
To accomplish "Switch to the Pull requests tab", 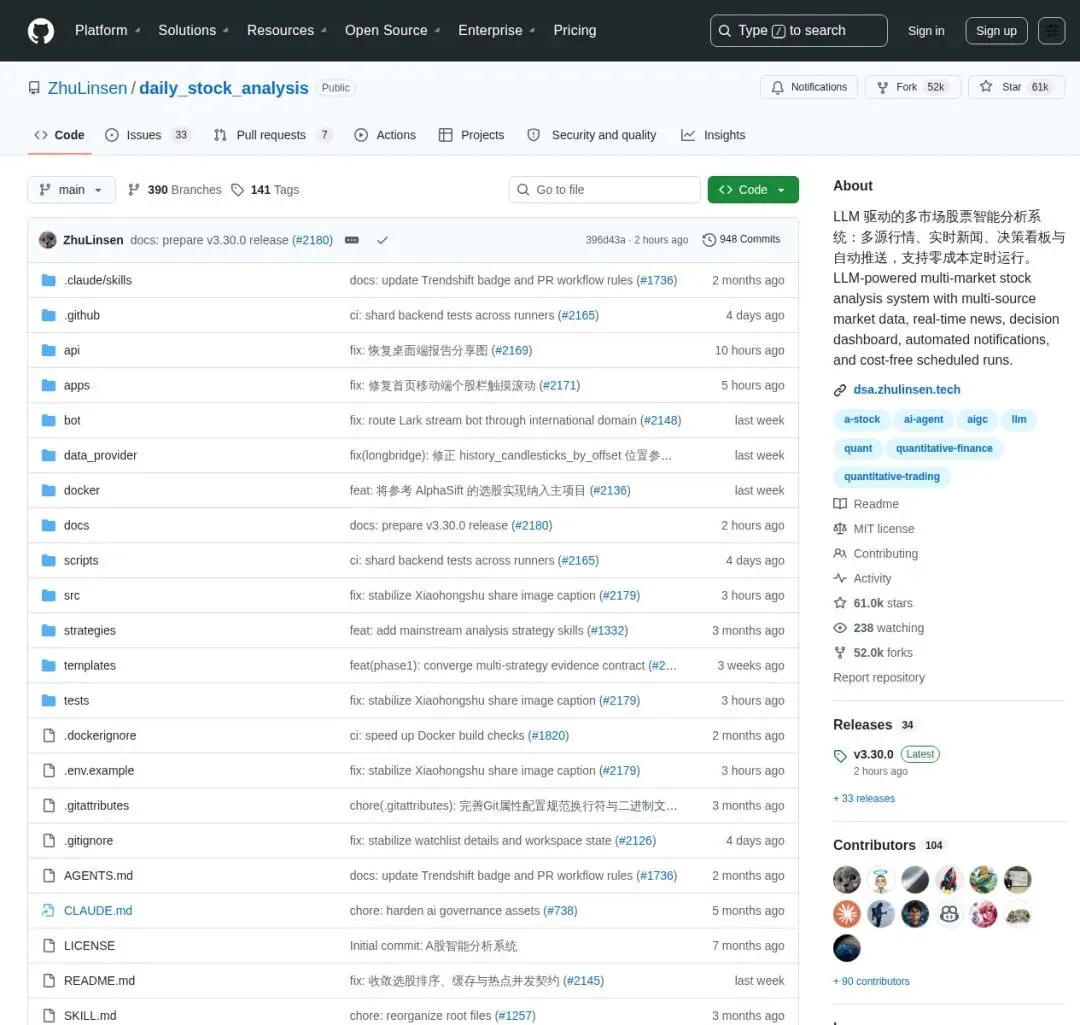I will tap(272, 135).
